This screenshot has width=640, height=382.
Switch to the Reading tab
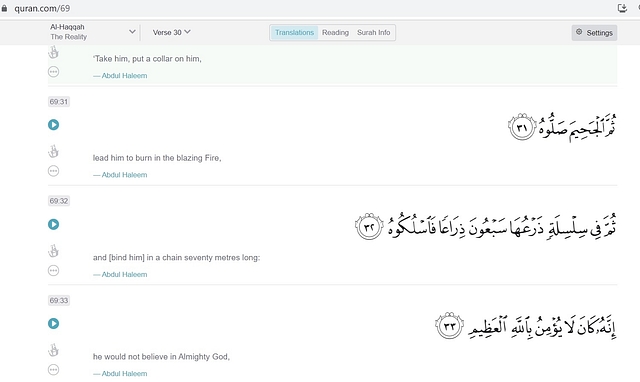click(x=335, y=33)
